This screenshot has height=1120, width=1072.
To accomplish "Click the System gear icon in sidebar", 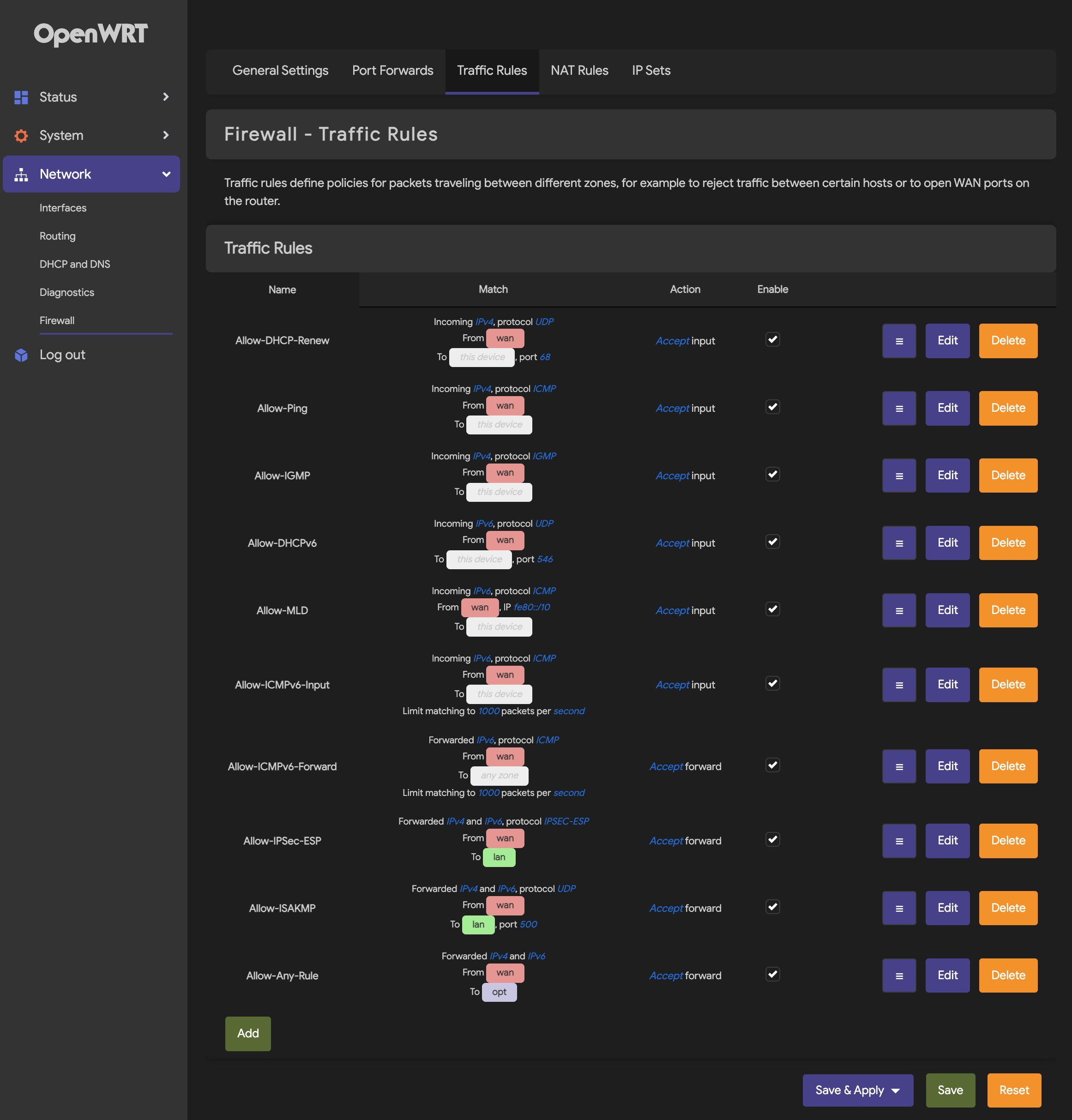I will 21,135.
